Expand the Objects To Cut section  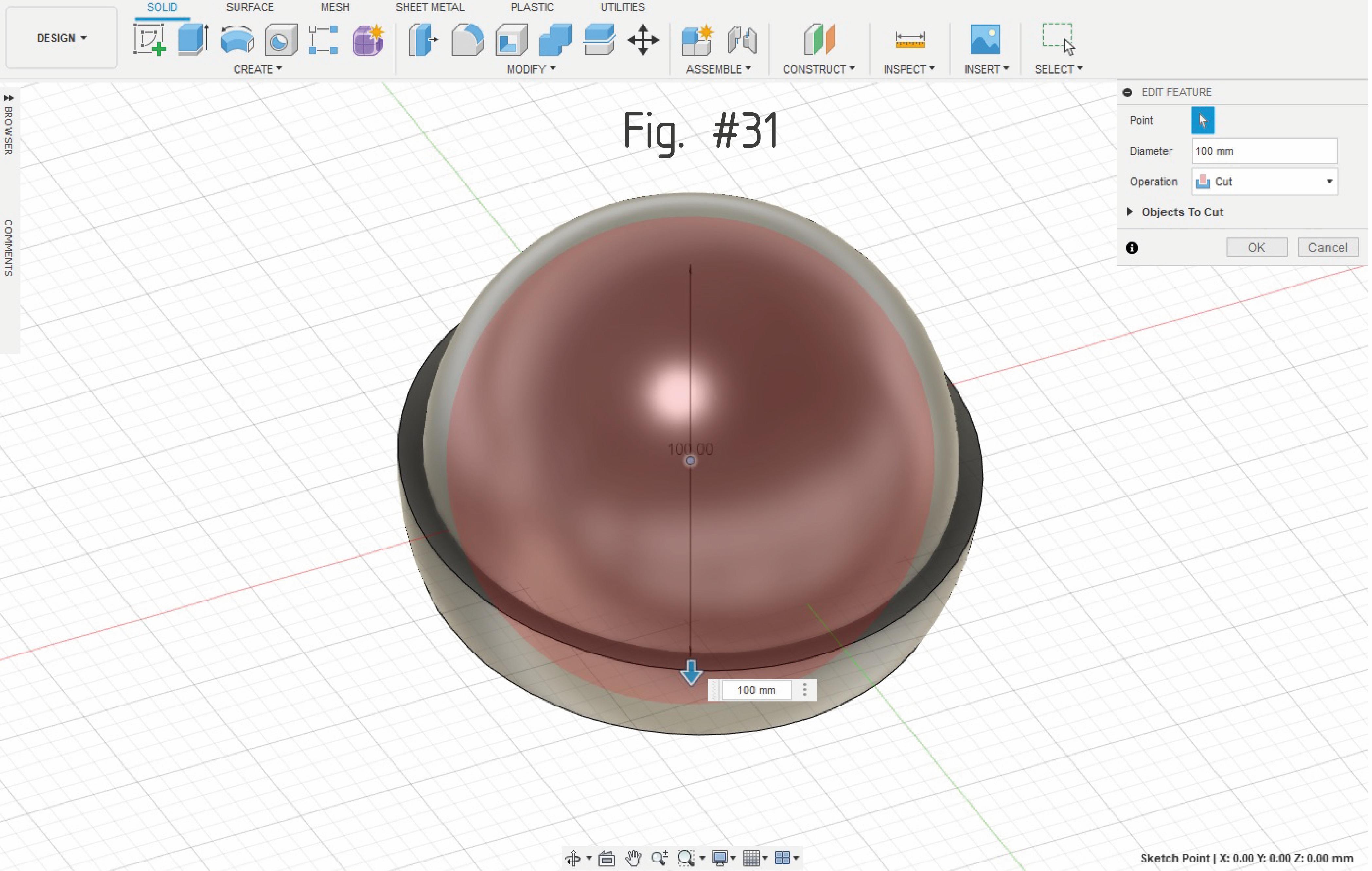pos(1130,211)
